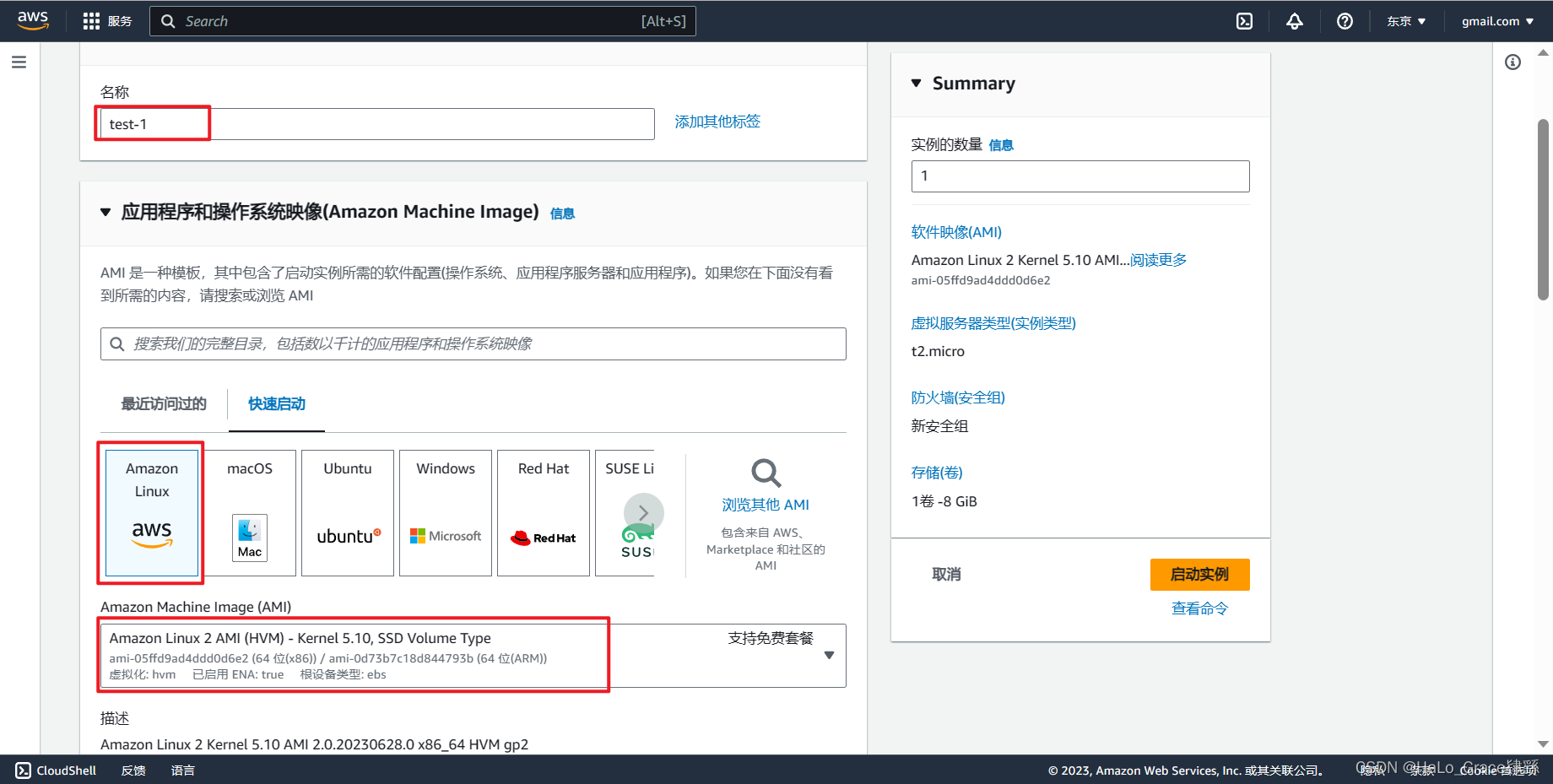Click the AWS logo home icon
The image size is (1553, 784).
coord(33,20)
